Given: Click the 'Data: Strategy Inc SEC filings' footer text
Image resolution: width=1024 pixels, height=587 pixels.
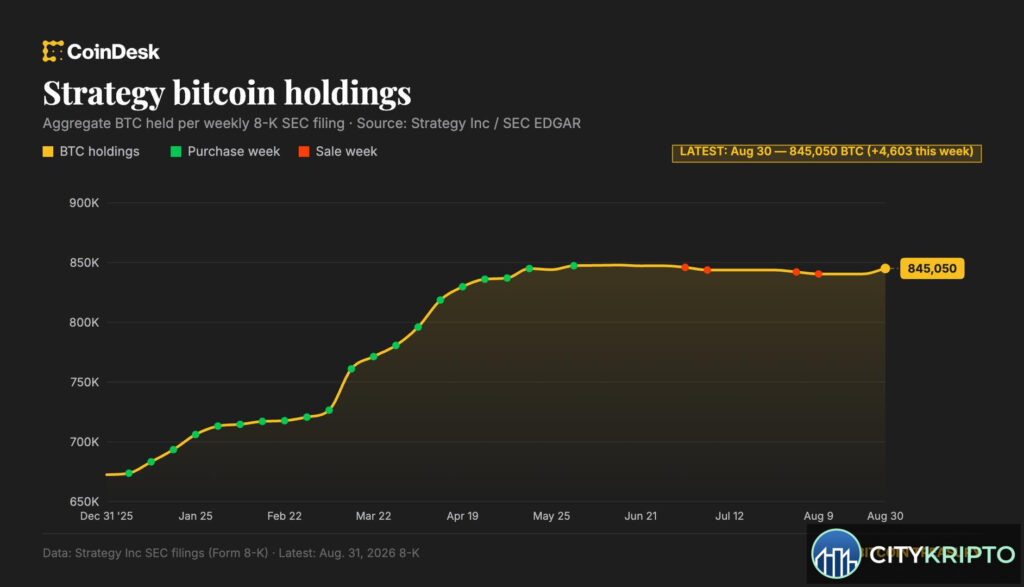Looking at the screenshot, I should click(x=231, y=553).
